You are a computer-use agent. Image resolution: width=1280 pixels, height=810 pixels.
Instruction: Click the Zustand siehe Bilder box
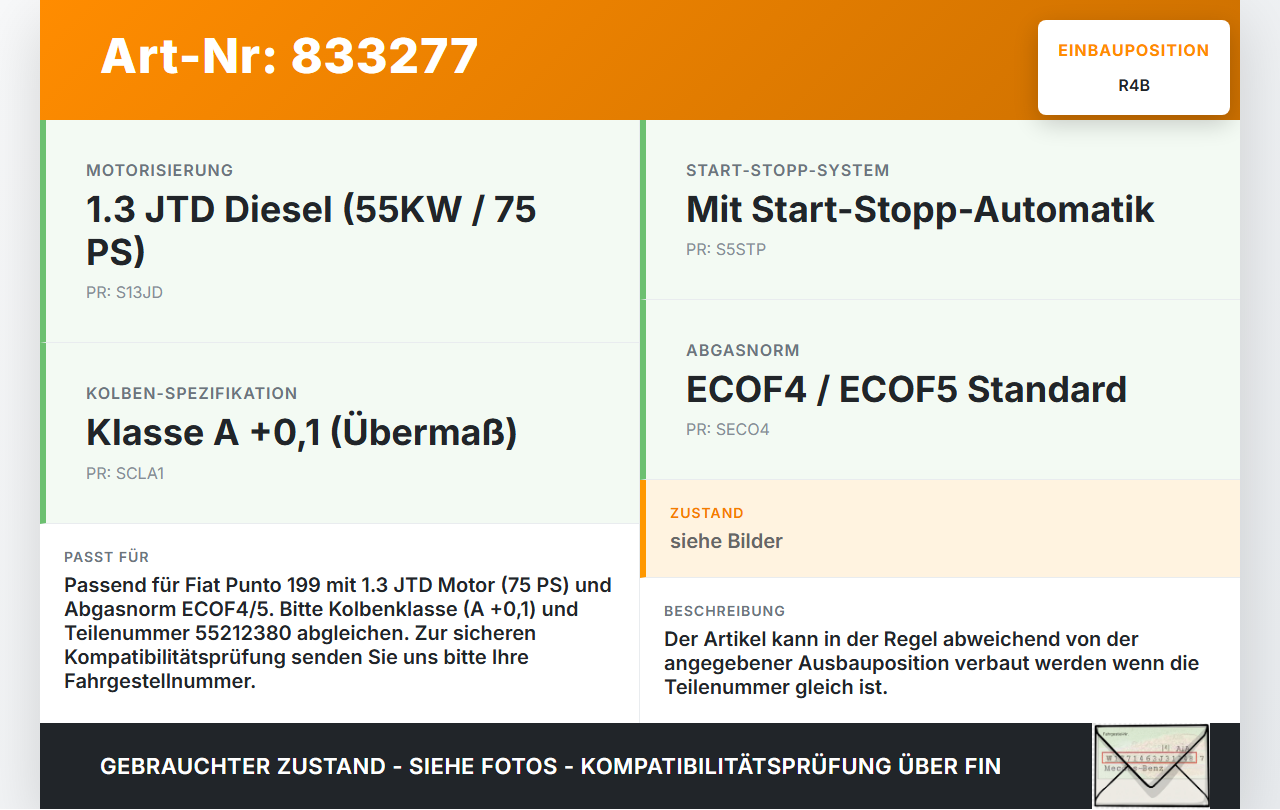(940, 529)
